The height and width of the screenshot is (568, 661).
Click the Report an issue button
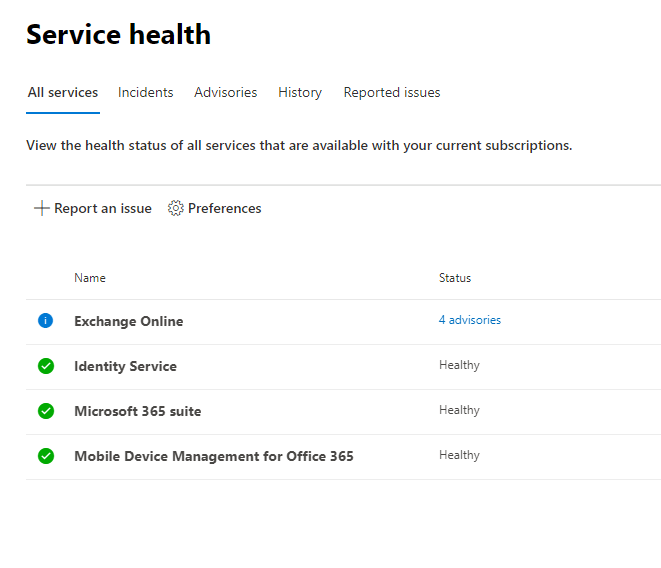[93, 208]
